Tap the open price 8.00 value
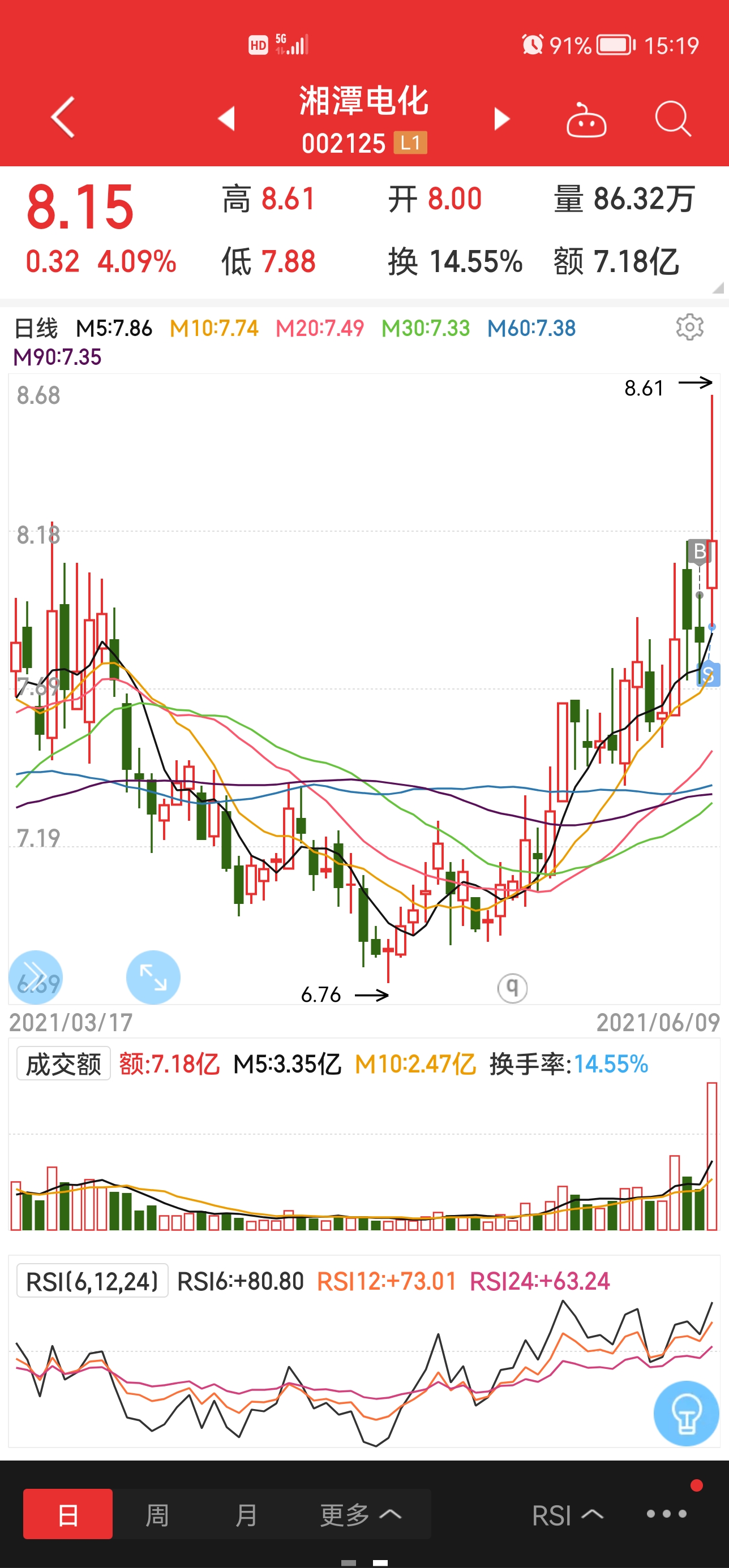Viewport: 729px width, 1568px height. [454, 199]
